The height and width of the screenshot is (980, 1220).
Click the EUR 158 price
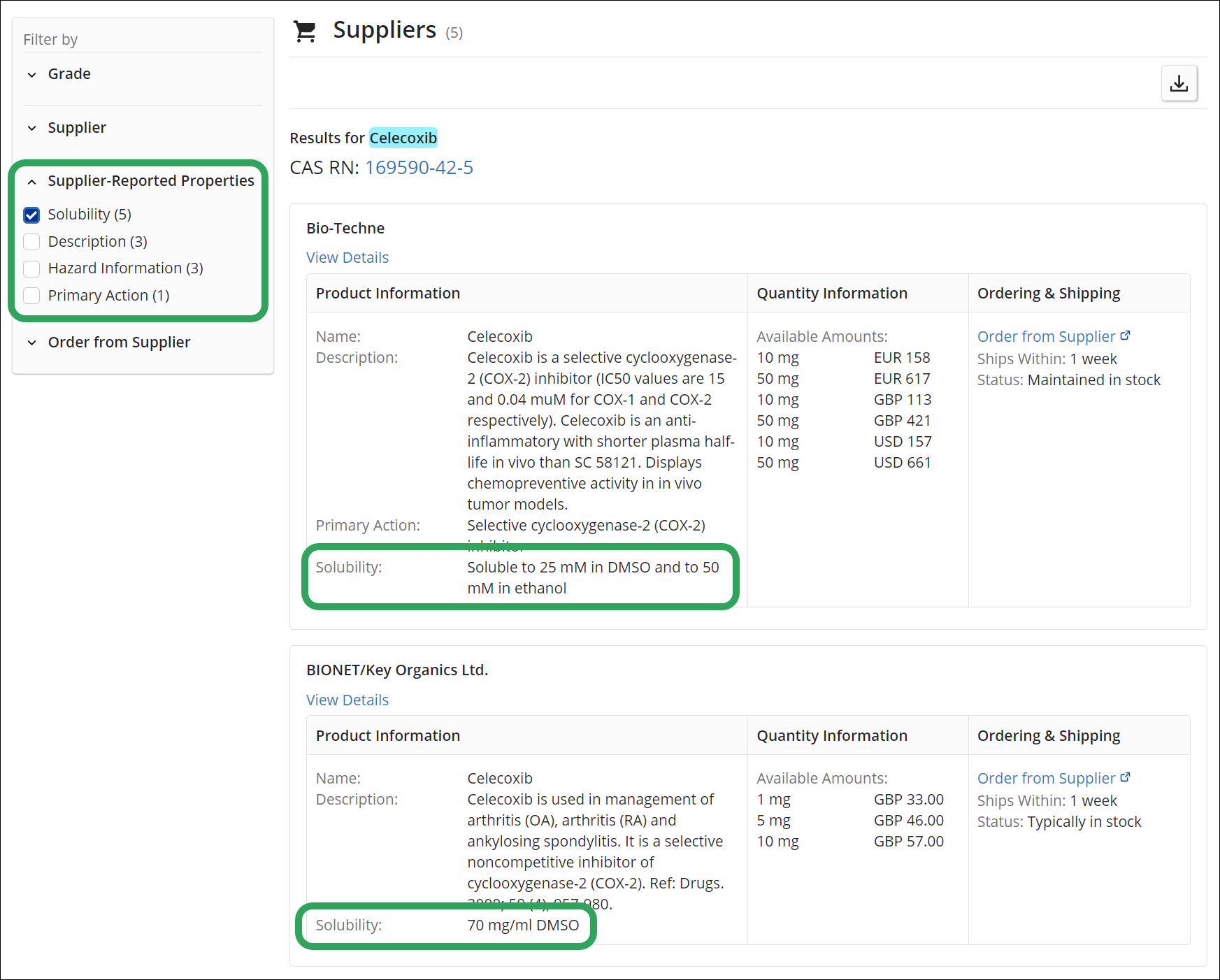pos(902,358)
